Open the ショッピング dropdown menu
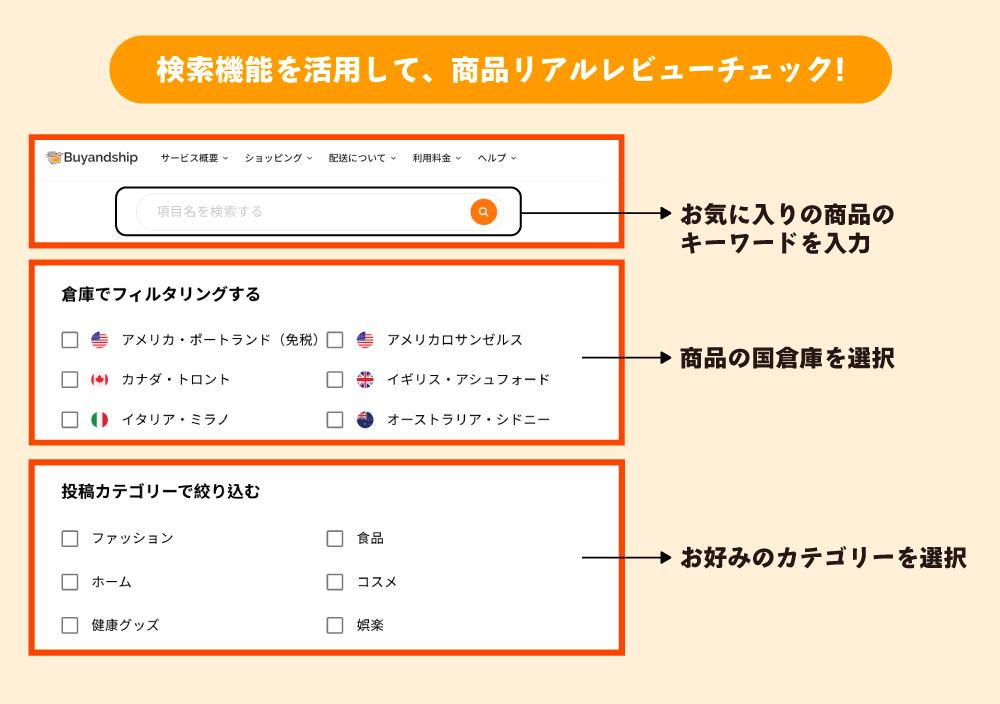 (279, 158)
